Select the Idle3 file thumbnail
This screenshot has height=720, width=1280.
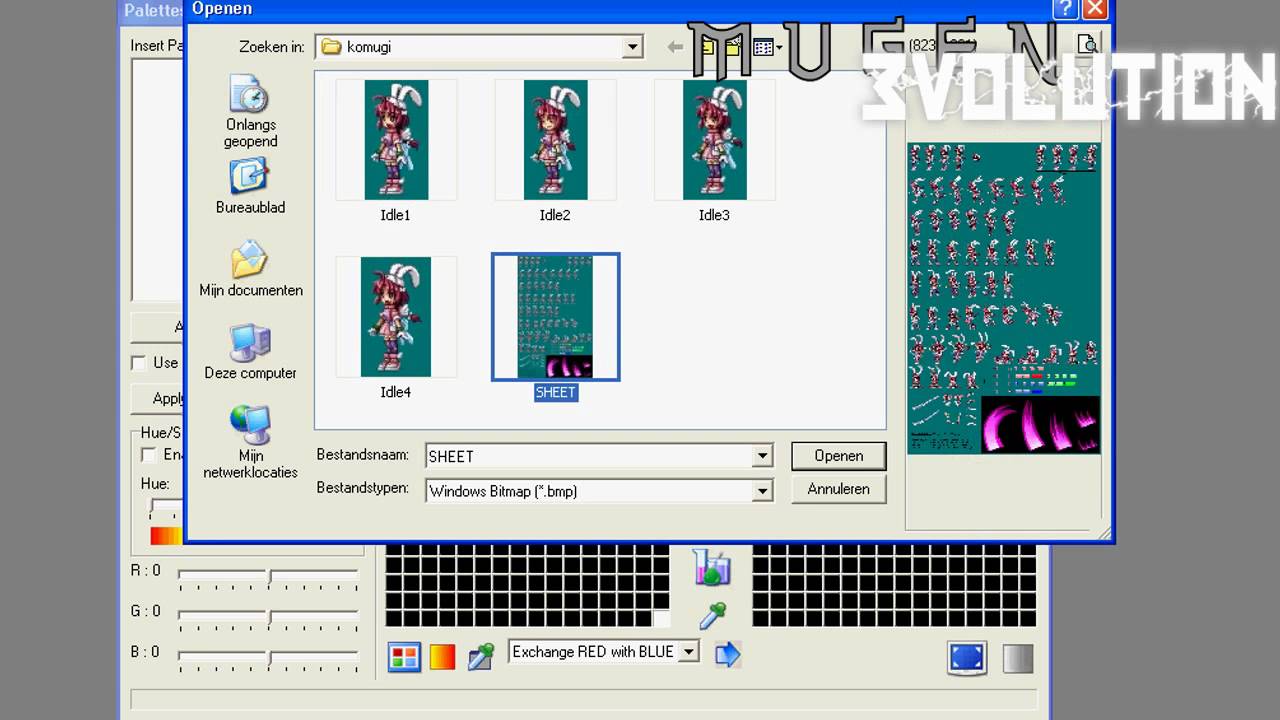(714, 140)
